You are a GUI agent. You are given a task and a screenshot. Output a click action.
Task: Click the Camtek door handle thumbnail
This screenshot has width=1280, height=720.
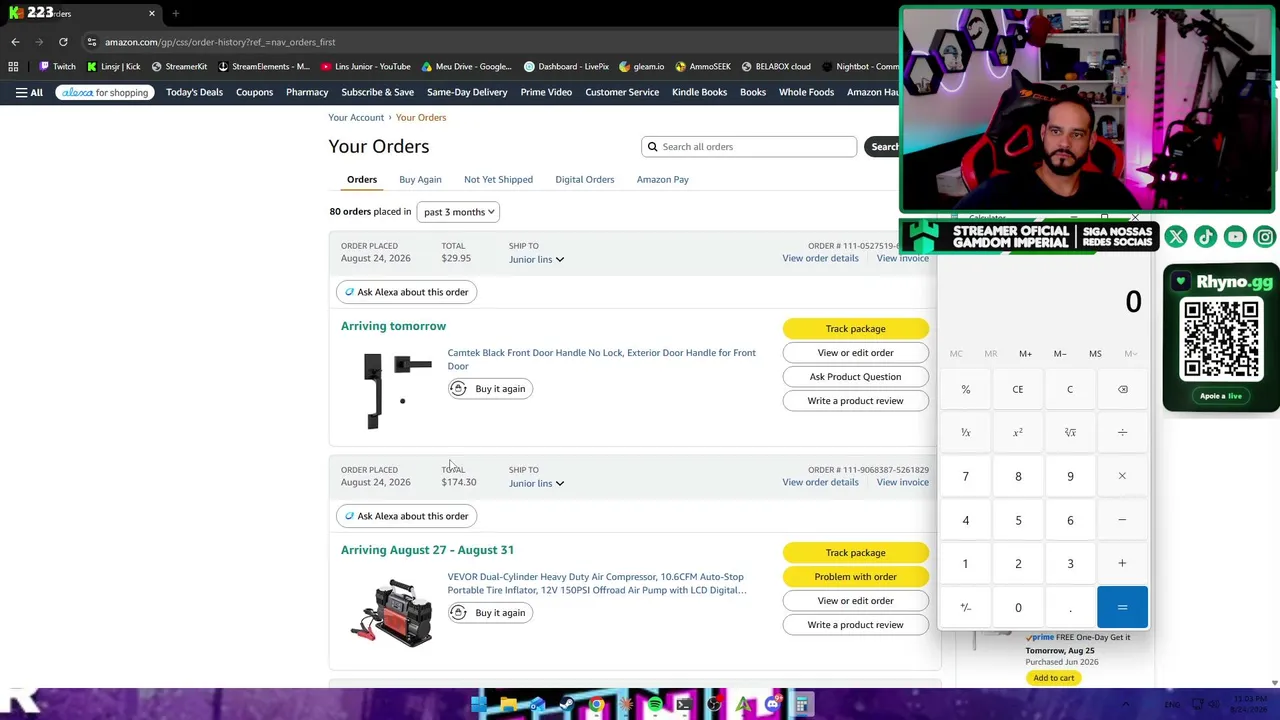coord(396,390)
